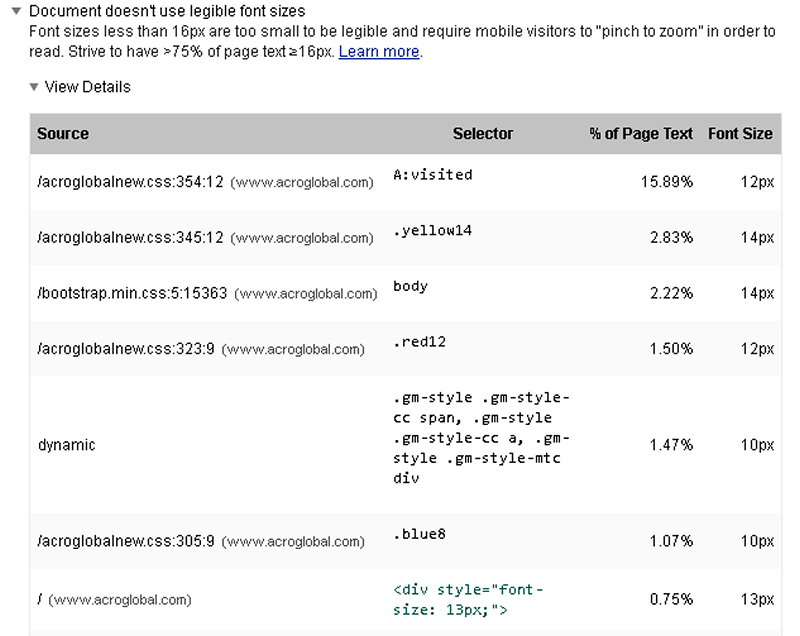Click the % of Page Text header
This screenshot has height=636, width=800.
641,134
